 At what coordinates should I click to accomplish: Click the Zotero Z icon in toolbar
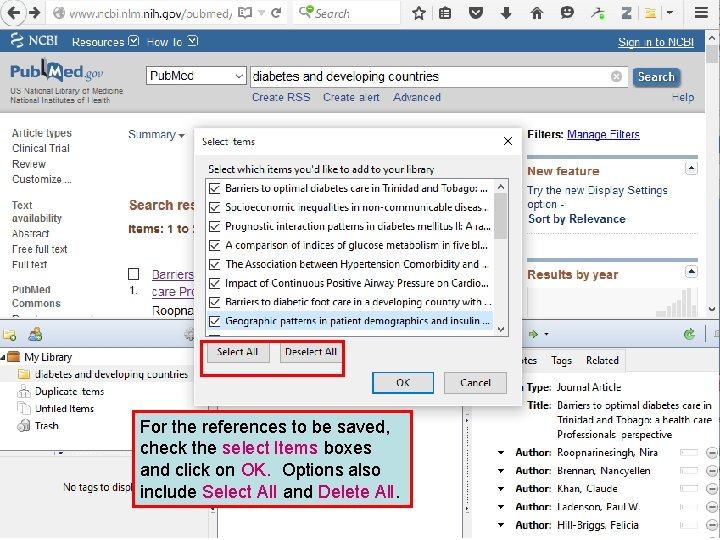[626, 13]
